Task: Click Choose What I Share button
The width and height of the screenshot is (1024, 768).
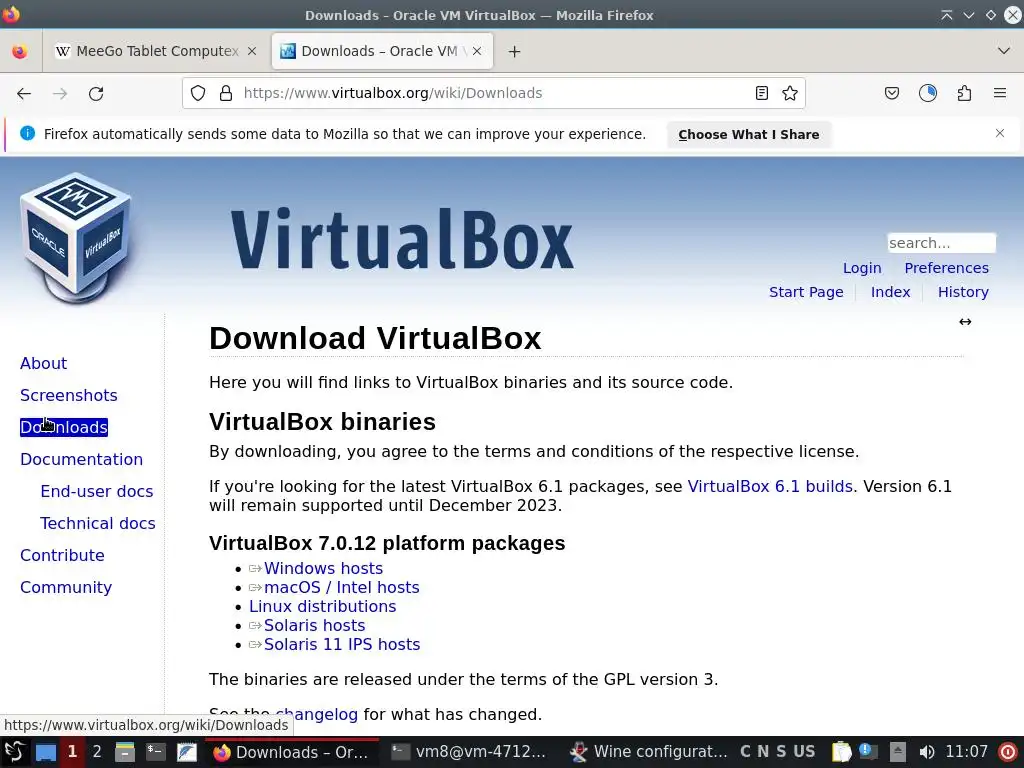Action: [x=748, y=135]
